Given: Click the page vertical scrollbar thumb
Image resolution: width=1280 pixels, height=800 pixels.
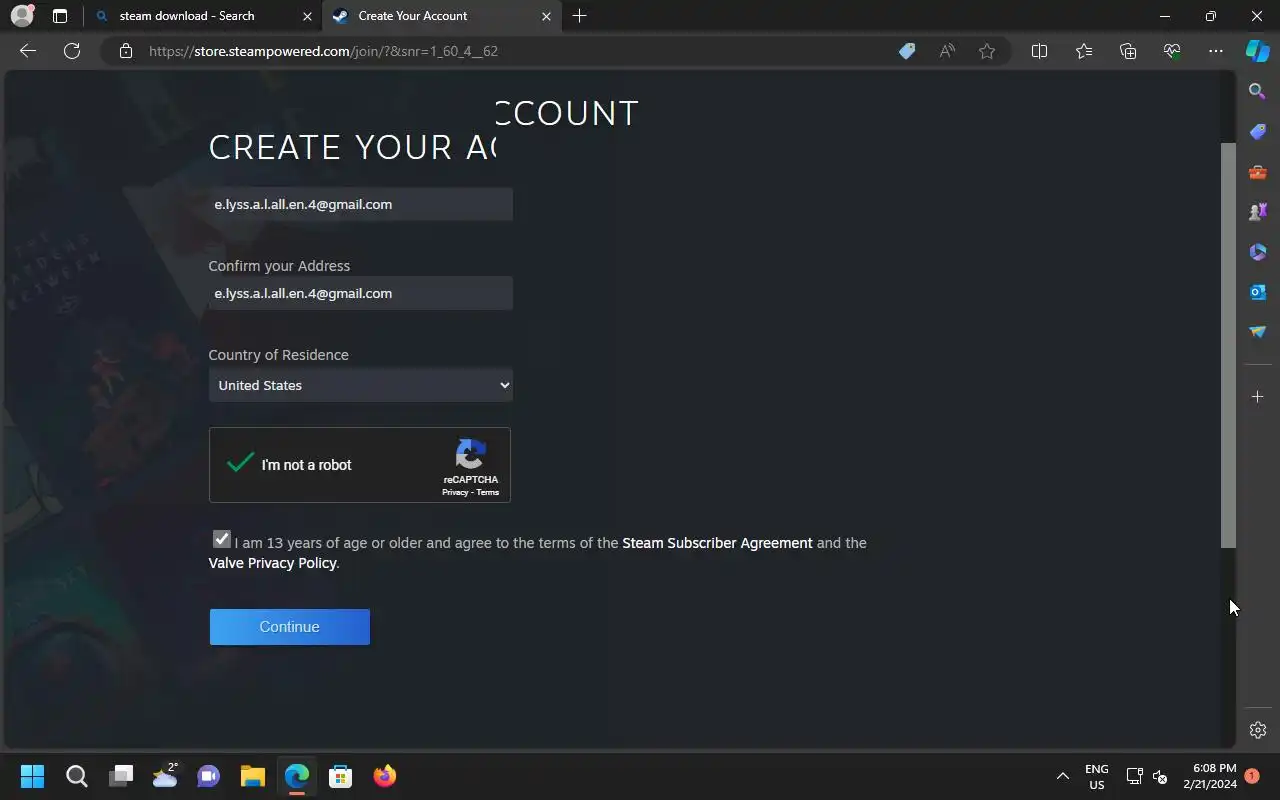Looking at the screenshot, I should [1228, 345].
